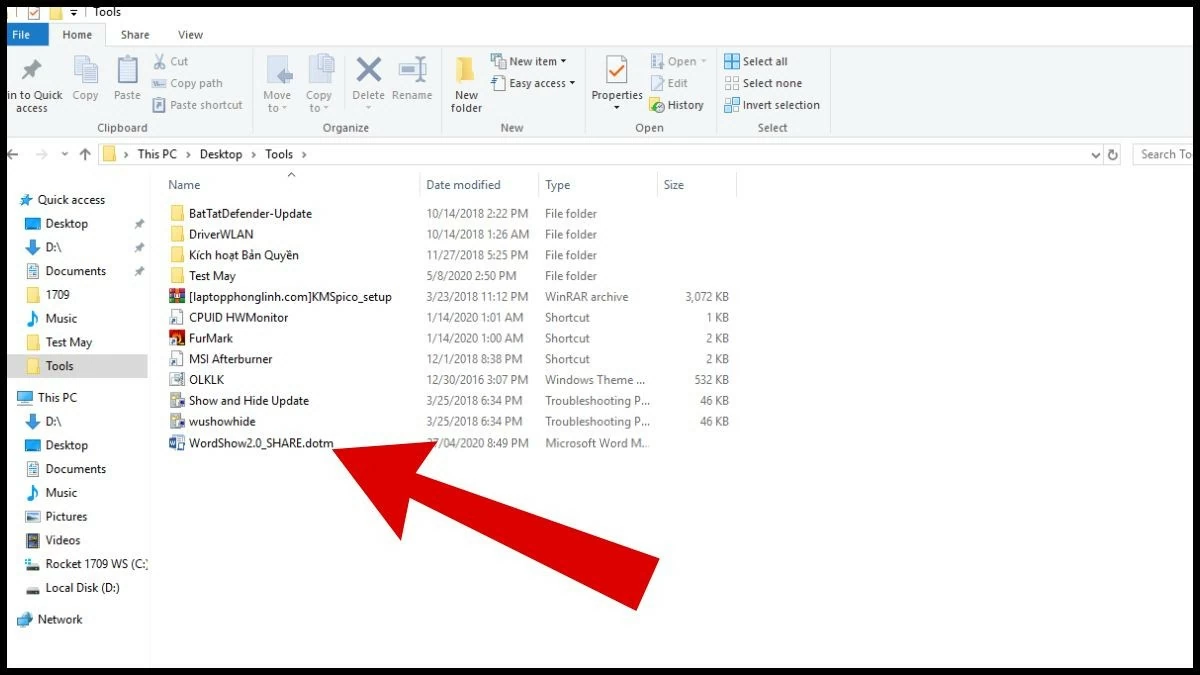Open History from the Open group
The height and width of the screenshot is (675, 1200).
click(677, 105)
